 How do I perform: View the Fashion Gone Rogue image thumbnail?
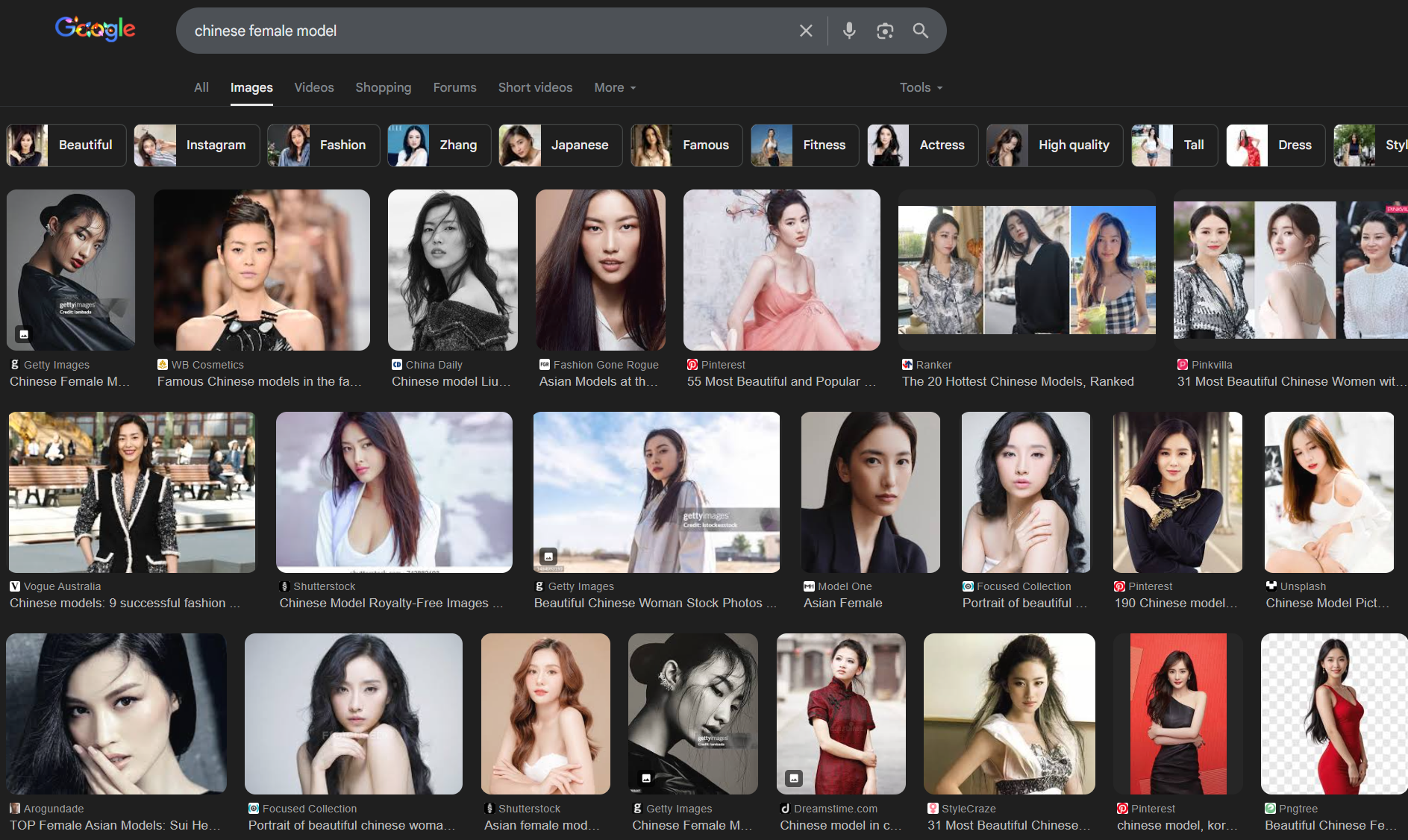pyautogui.click(x=601, y=270)
